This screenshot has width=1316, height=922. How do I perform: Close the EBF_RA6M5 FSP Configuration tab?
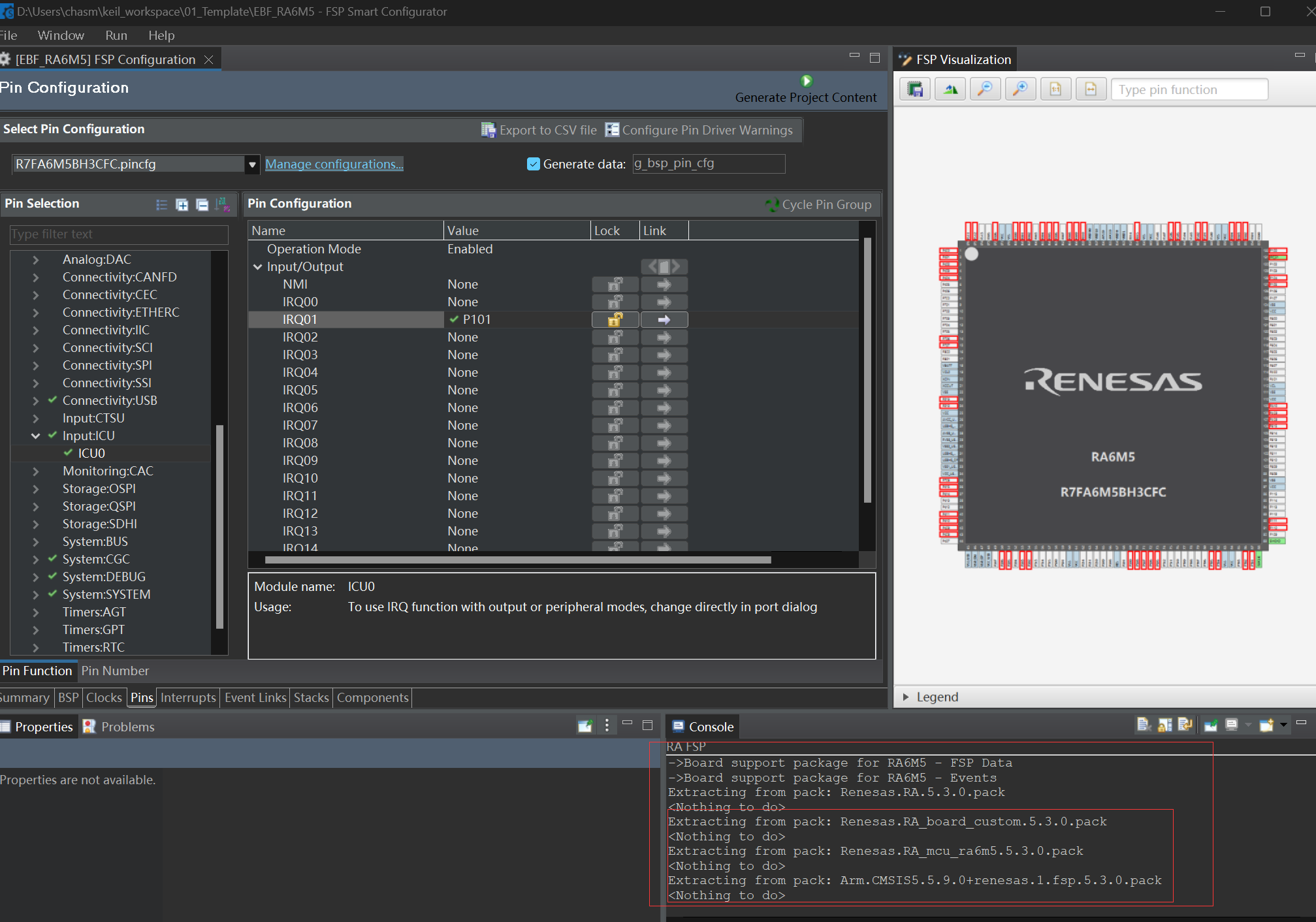(x=209, y=59)
